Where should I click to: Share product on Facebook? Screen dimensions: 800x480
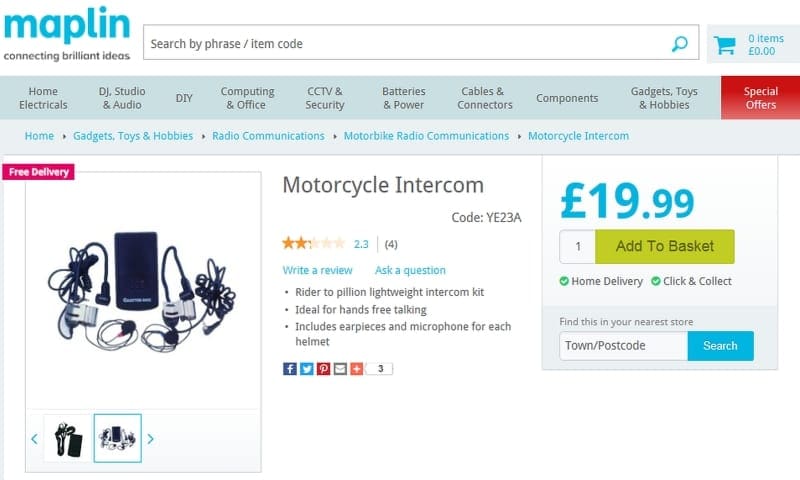[289, 368]
